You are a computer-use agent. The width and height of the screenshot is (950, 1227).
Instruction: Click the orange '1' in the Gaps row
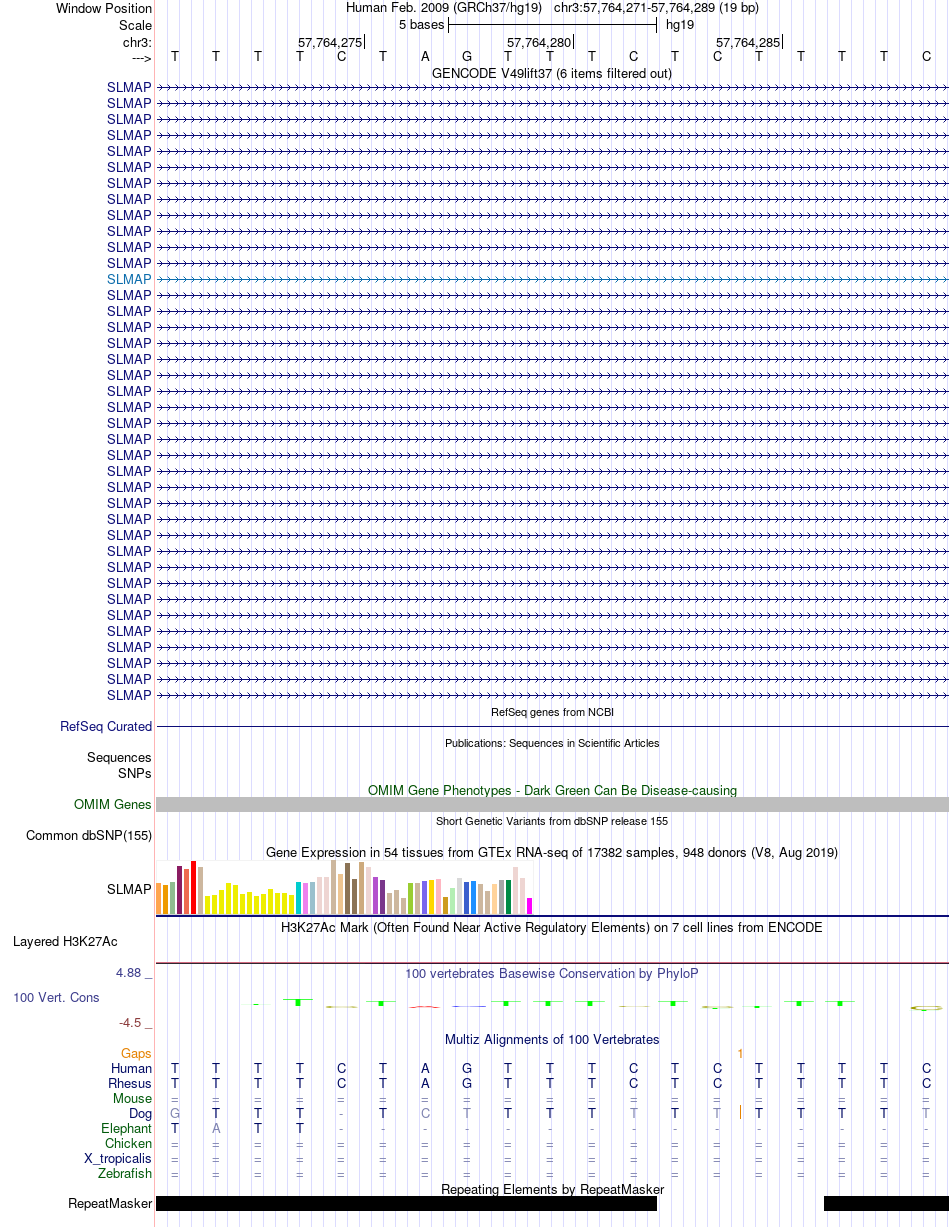click(x=740, y=1053)
